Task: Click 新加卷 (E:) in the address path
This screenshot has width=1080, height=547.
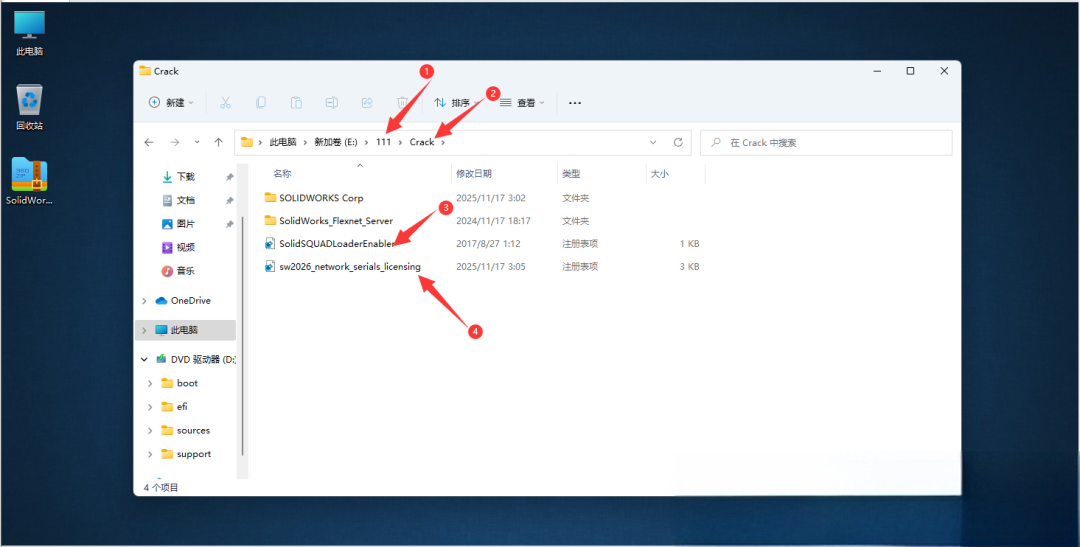Action: pos(334,143)
